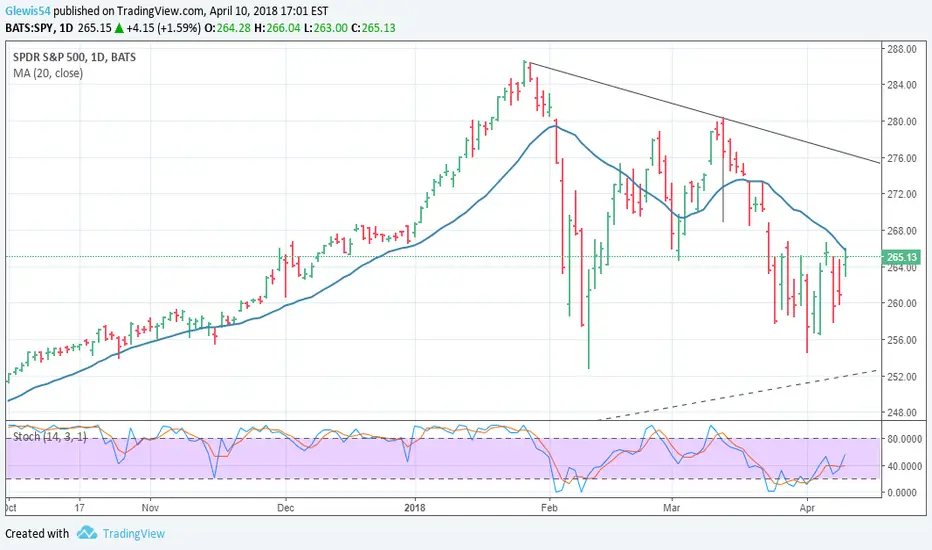Click the 0.0000 stochastic axis label

tap(904, 493)
